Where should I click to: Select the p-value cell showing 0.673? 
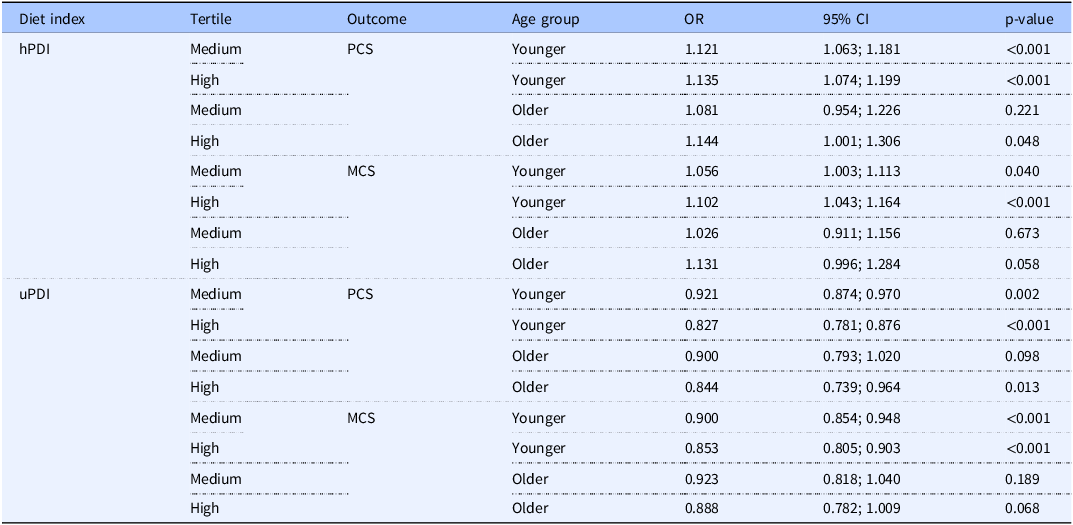coord(1022,233)
